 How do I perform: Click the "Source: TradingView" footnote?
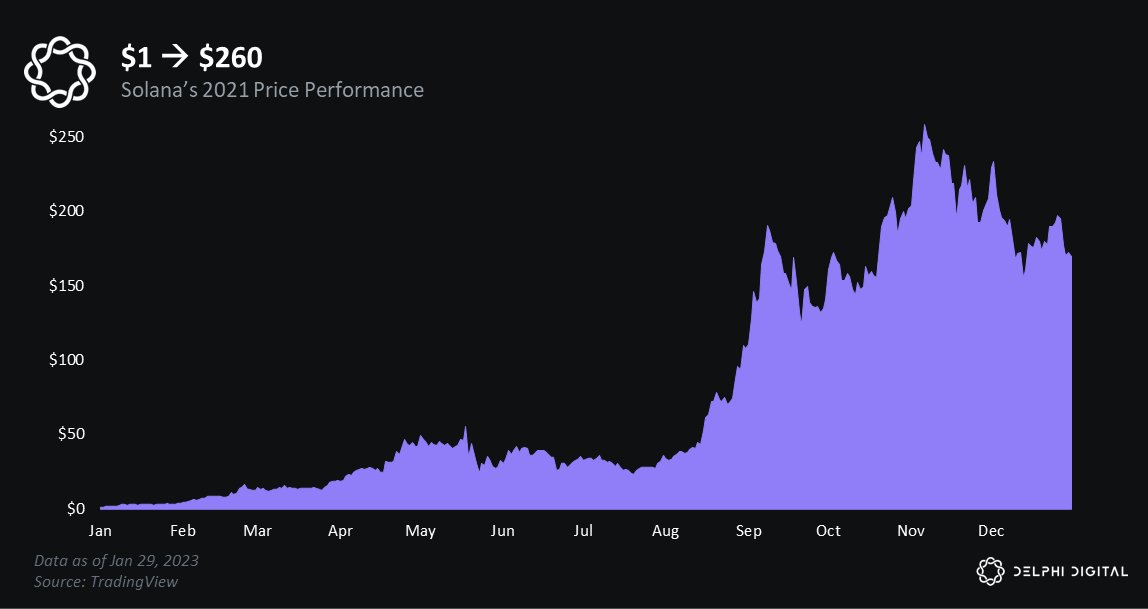coord(106,581)
